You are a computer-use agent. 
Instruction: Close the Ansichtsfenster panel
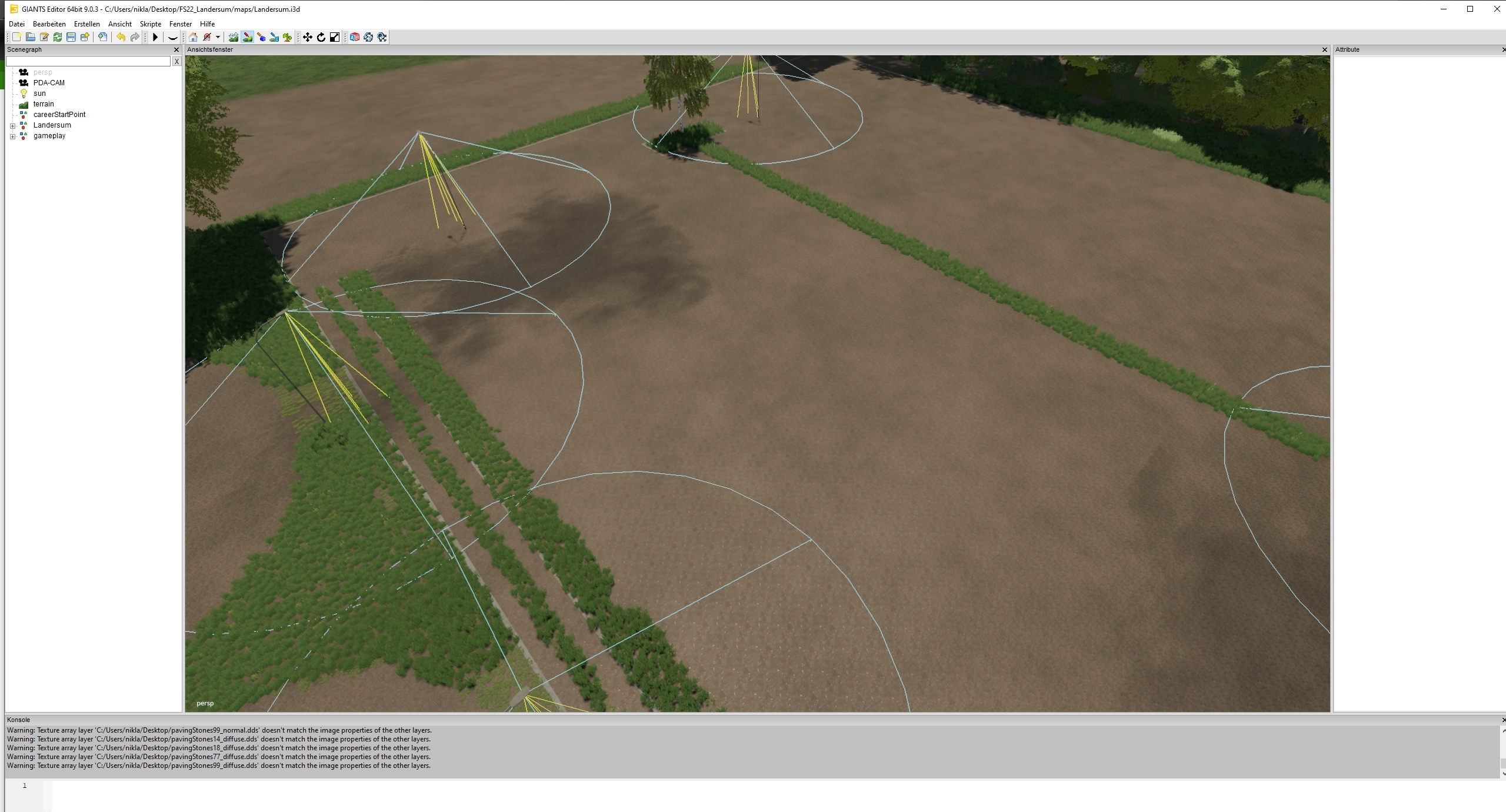[1325, 50]
